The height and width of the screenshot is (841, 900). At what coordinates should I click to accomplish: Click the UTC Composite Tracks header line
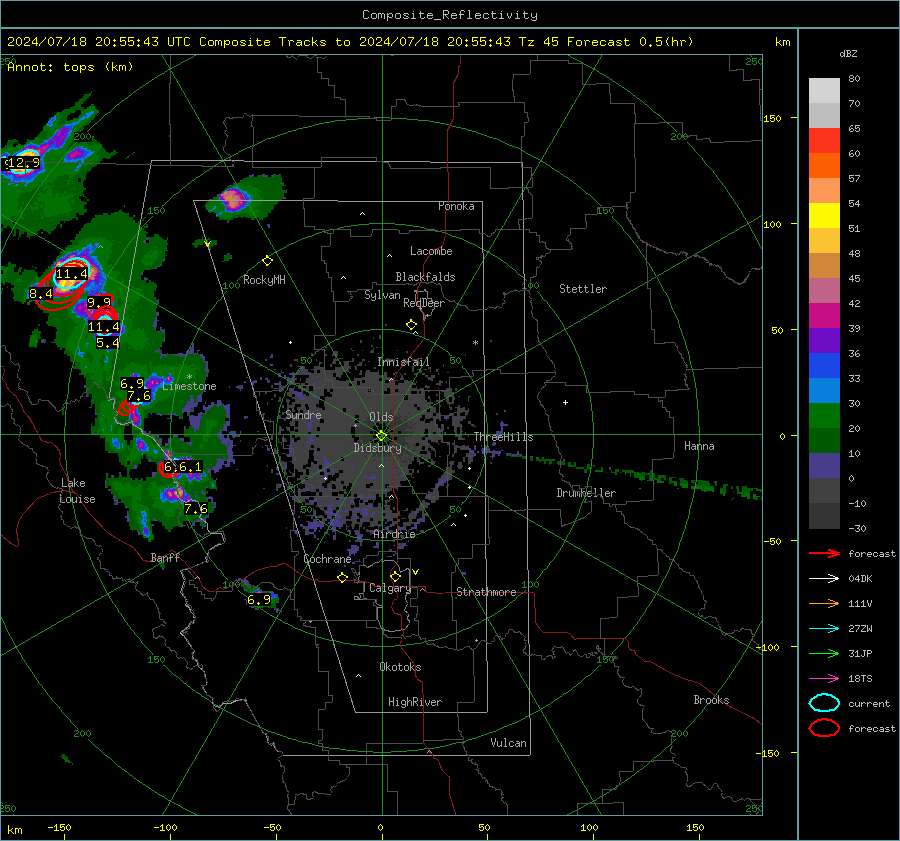coord(350,42)
